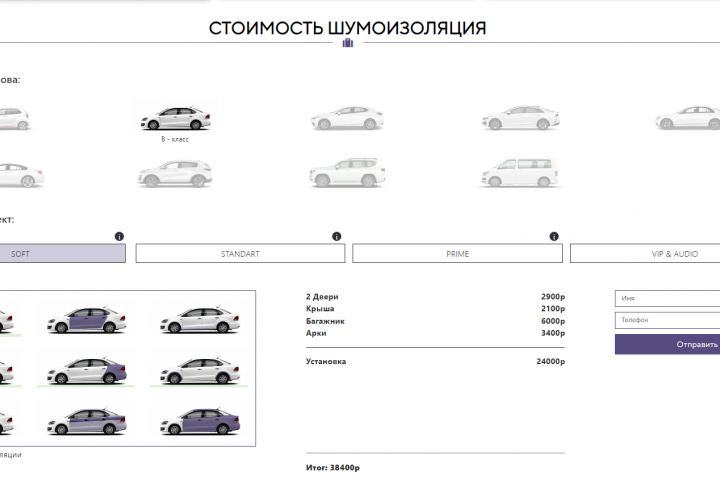Click the price value 2100р
The image size is (720, 480).
click(x=553, y=309)
